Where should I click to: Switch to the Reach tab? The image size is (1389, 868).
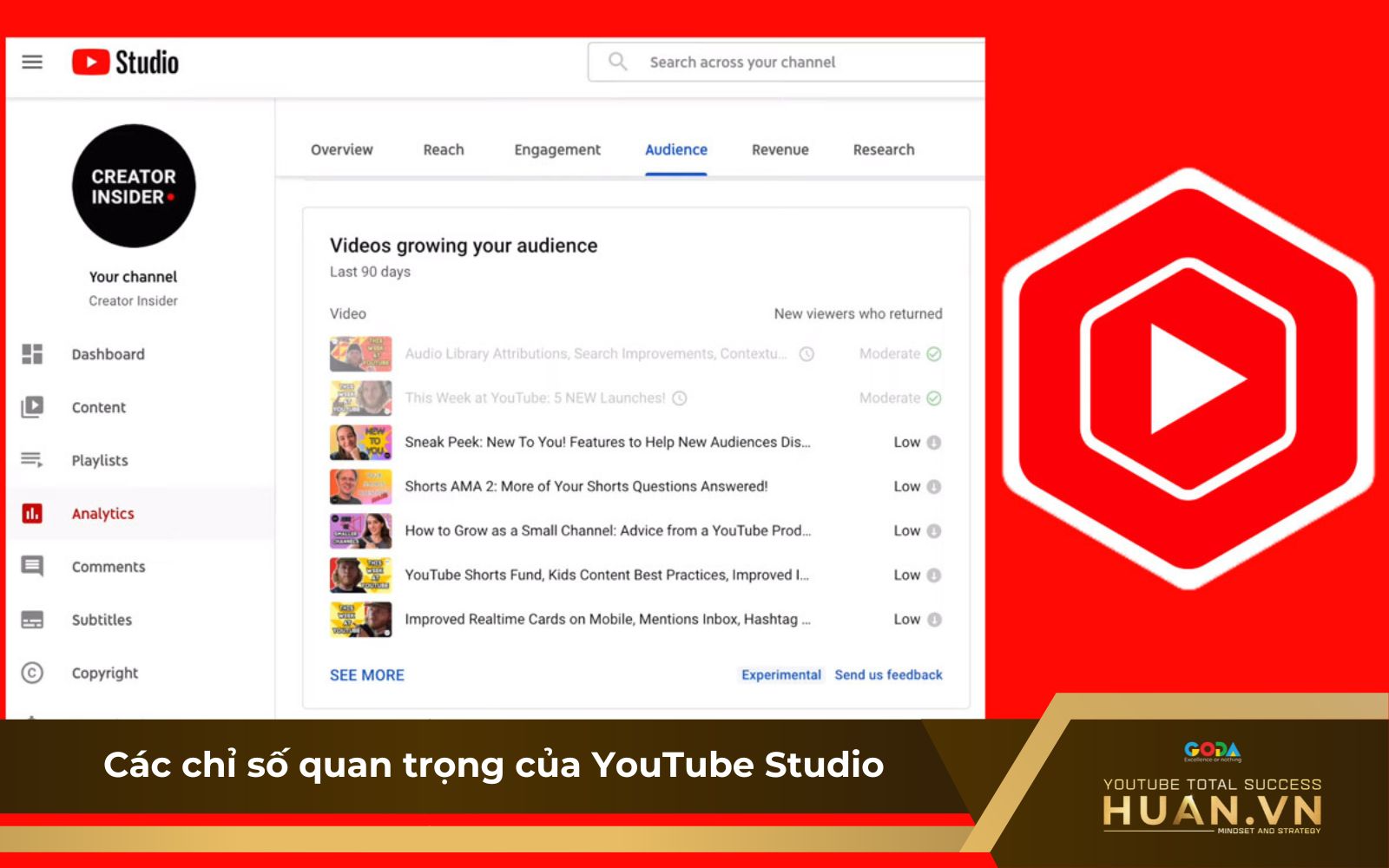coord(444,149)
